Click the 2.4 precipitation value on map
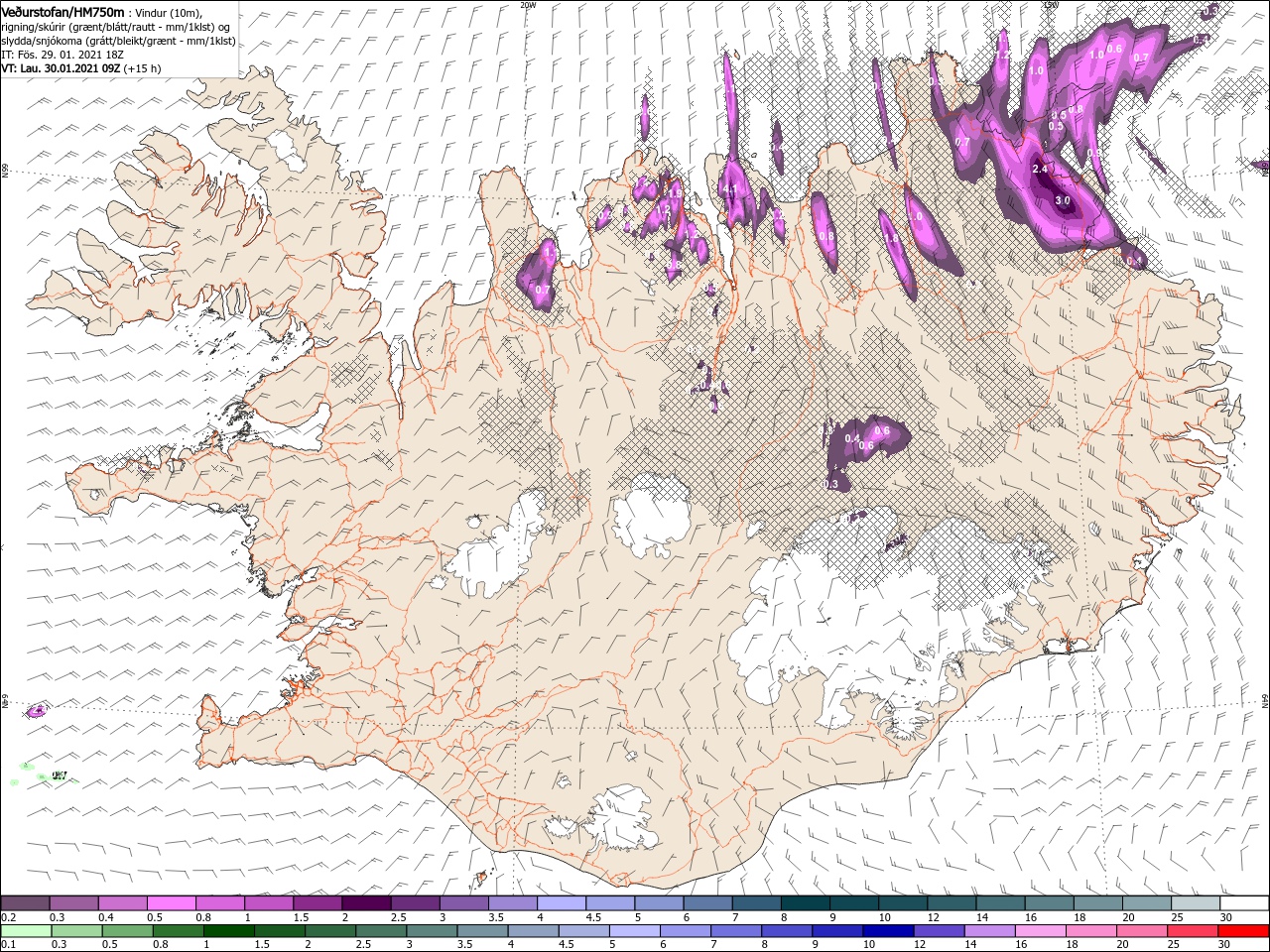 pyautogui.click(x=1040, y=170)
